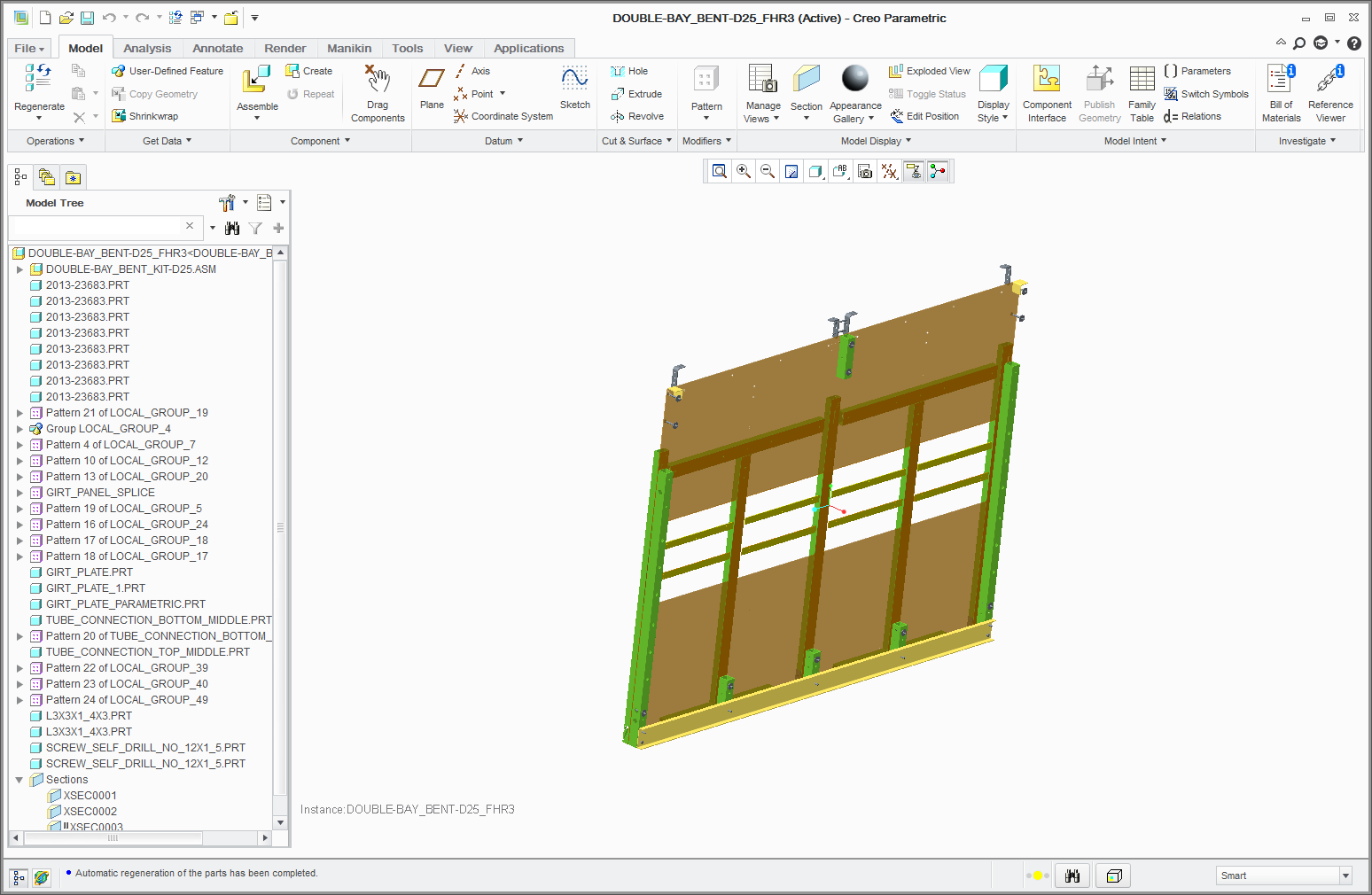Click the Shrinkwrap command
Screen dimensions: 1372x895
[144, 116]
